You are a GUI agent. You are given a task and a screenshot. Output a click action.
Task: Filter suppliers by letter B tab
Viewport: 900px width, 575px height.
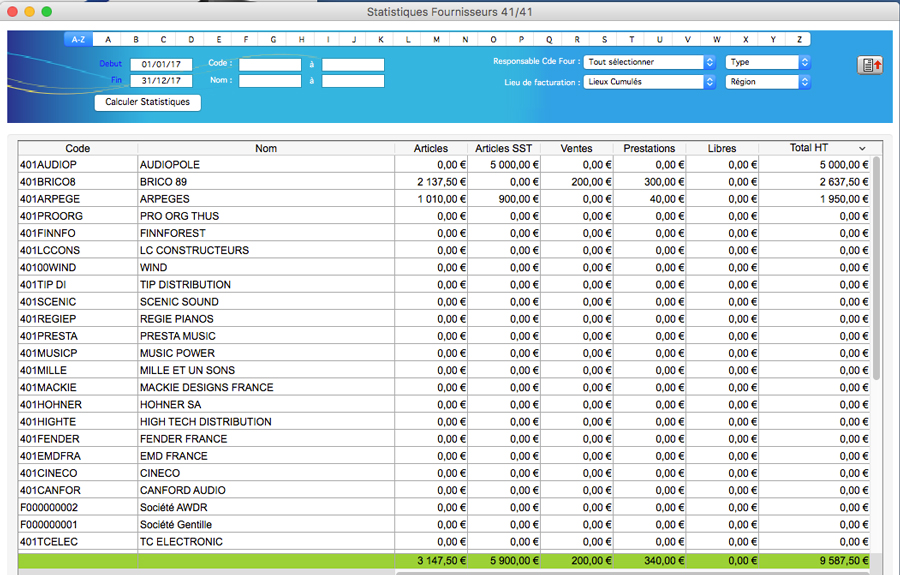pos(135,39)
